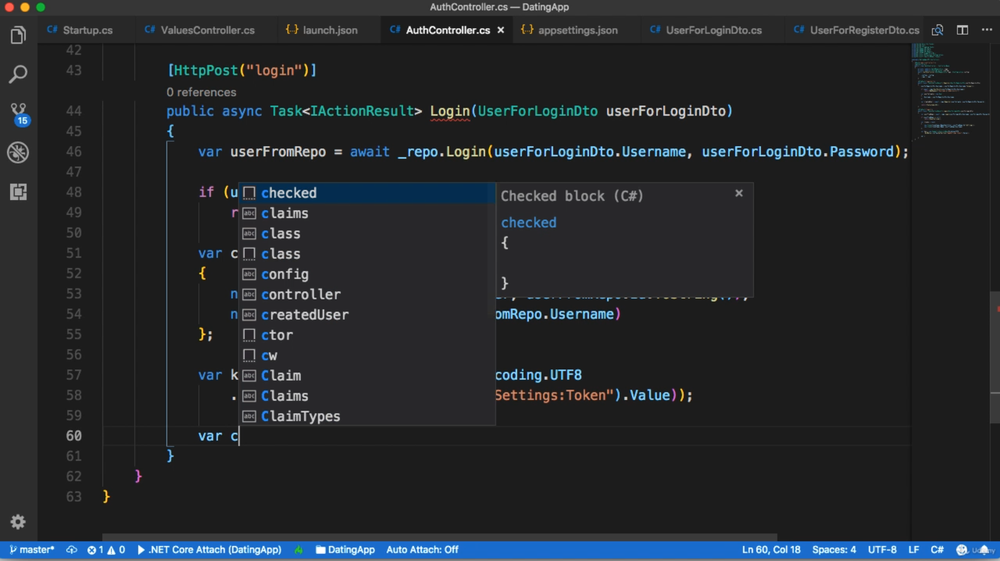Switch to the UserForRegisterDto.cs tab

coord(857,30)
